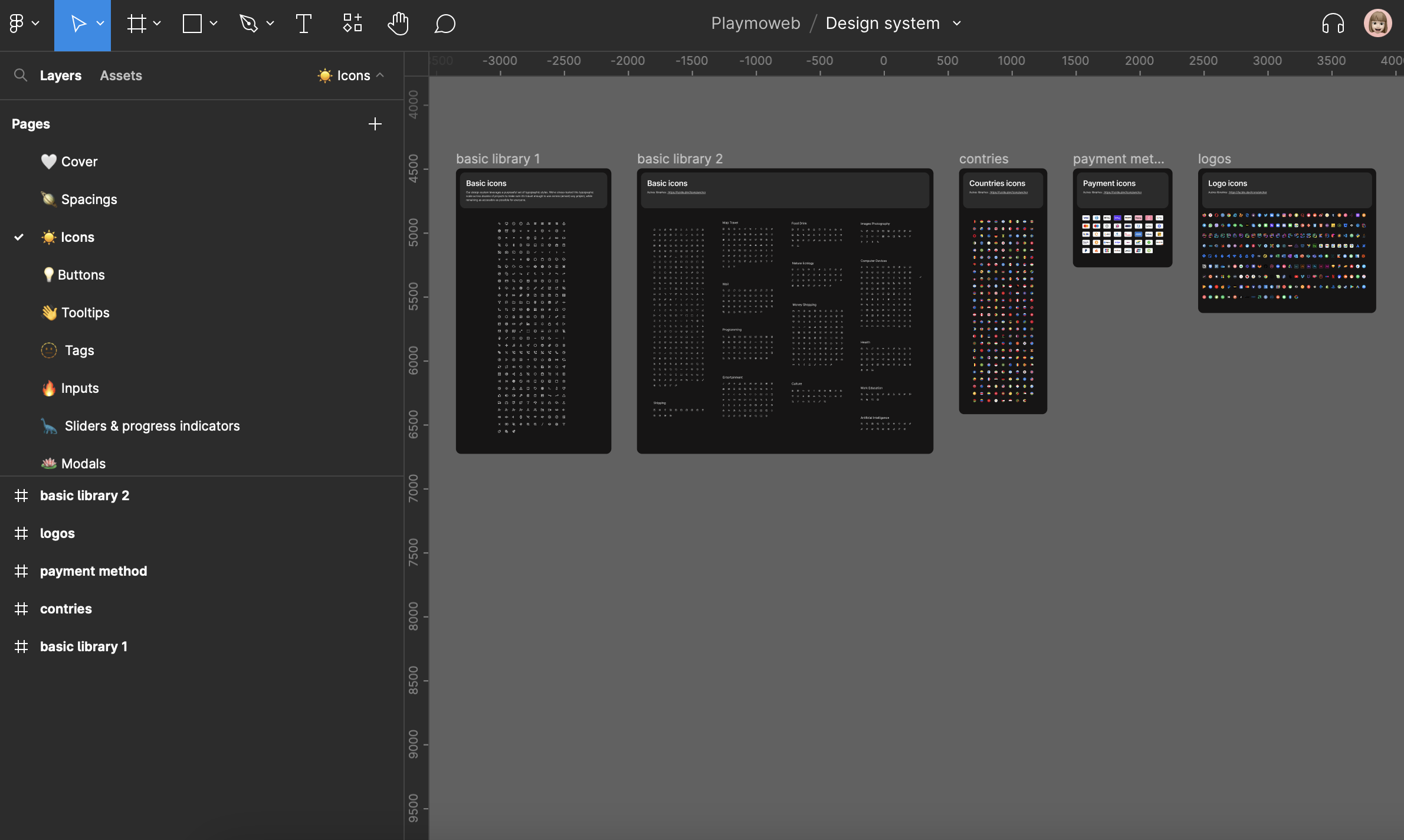Select the Move tool
The image size is (1404, 840).
click(x=77, y=24)
